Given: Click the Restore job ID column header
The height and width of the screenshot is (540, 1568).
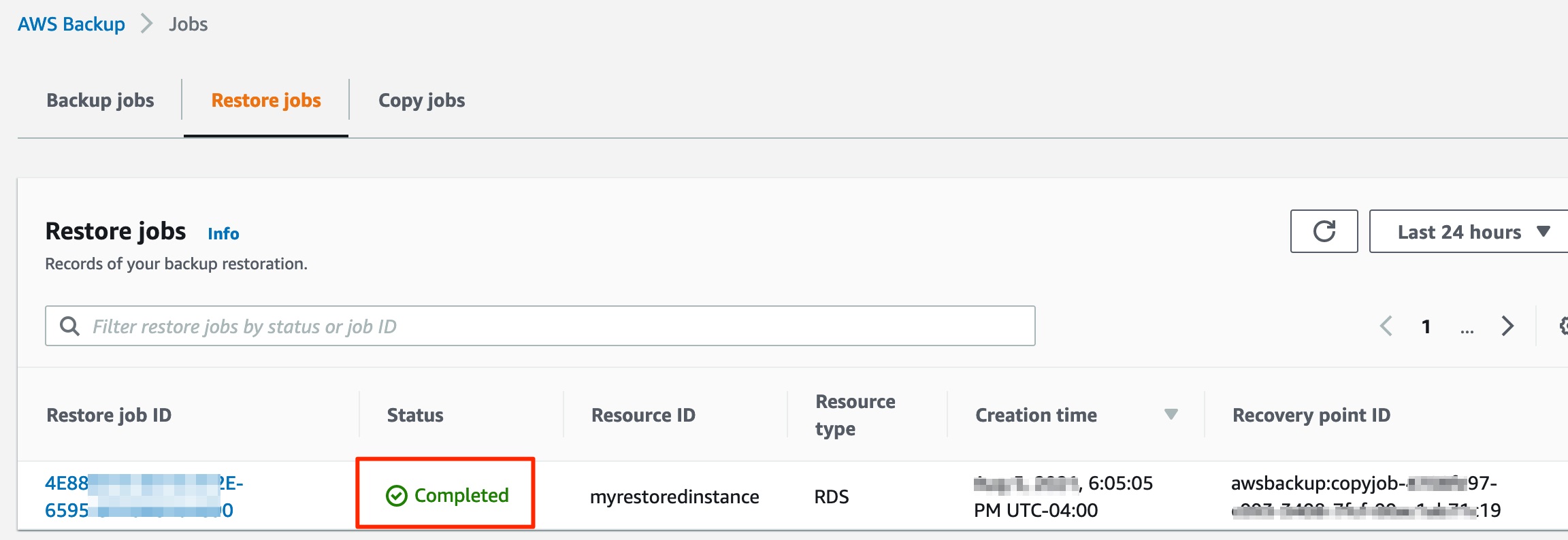Looking at the screenshot, I should (109, 415).
